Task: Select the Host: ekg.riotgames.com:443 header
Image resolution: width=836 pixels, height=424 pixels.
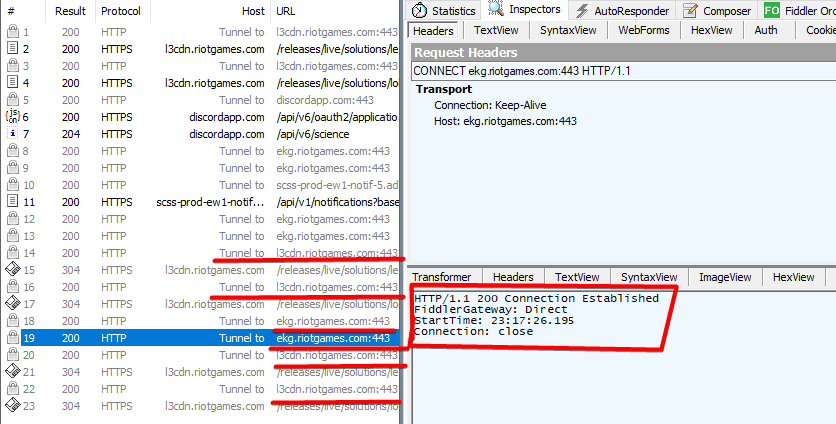Action: (x=505, y=121)
